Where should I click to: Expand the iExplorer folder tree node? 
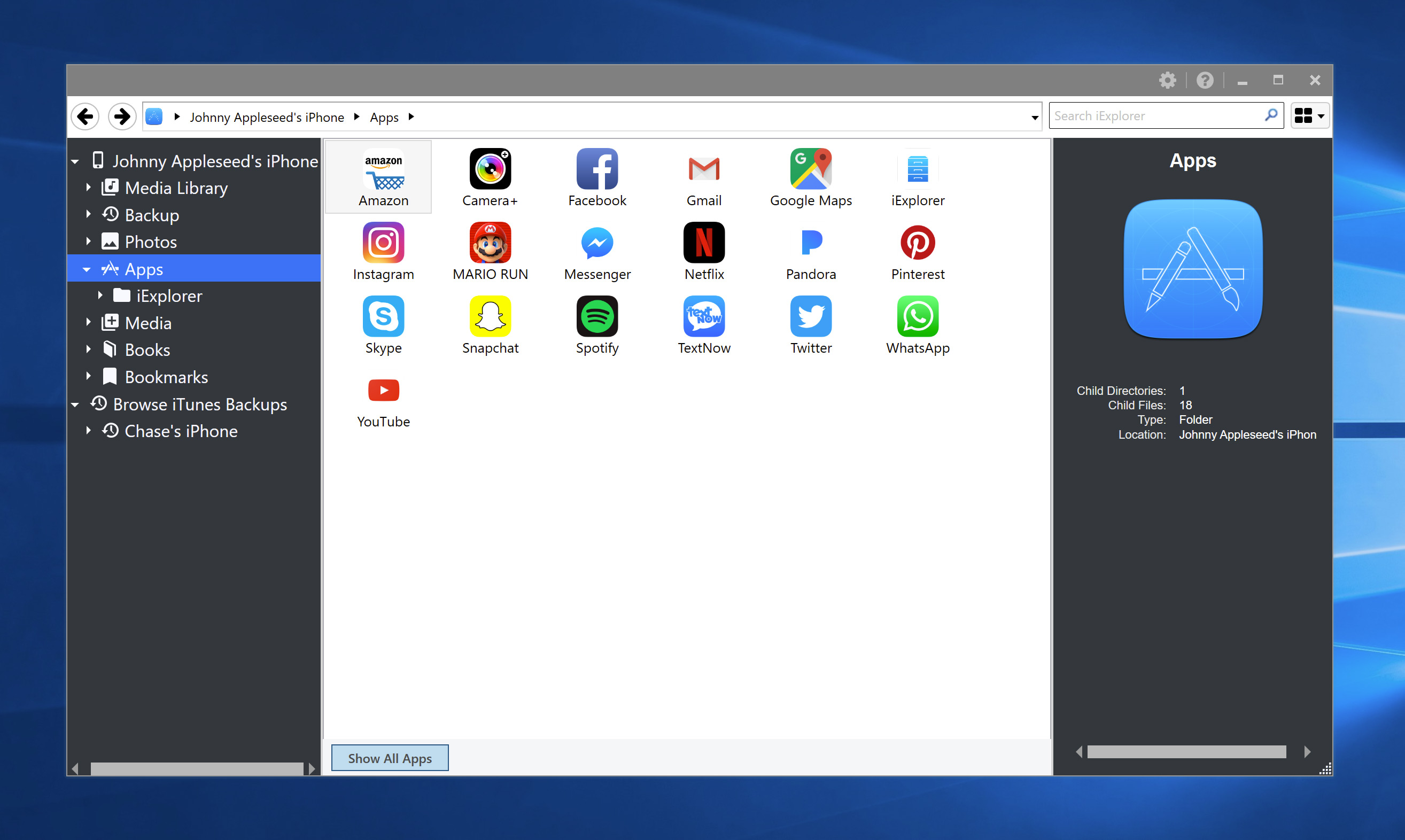click(100, 295)
